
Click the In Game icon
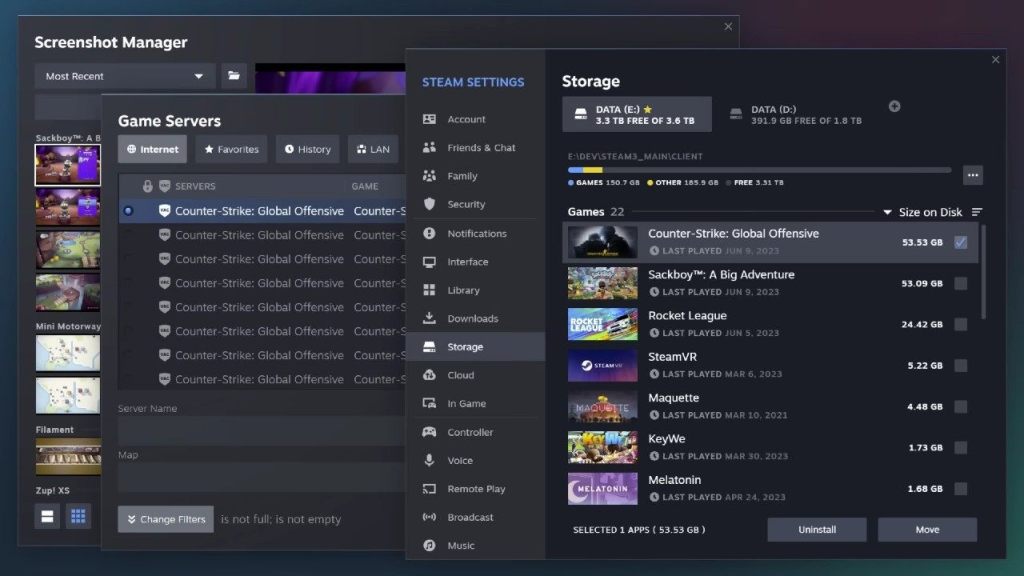(429, 404)
